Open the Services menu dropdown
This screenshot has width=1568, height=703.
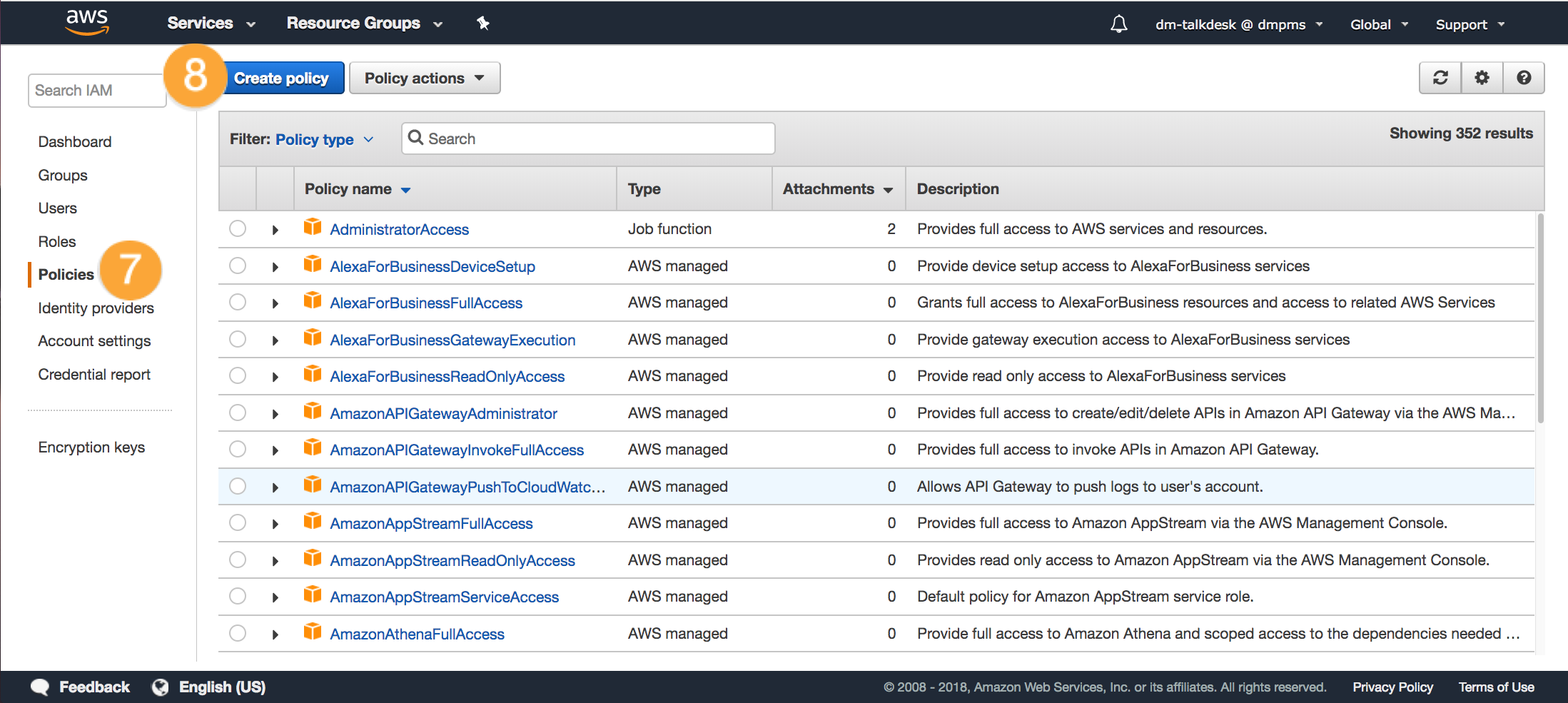coord(211,24)
